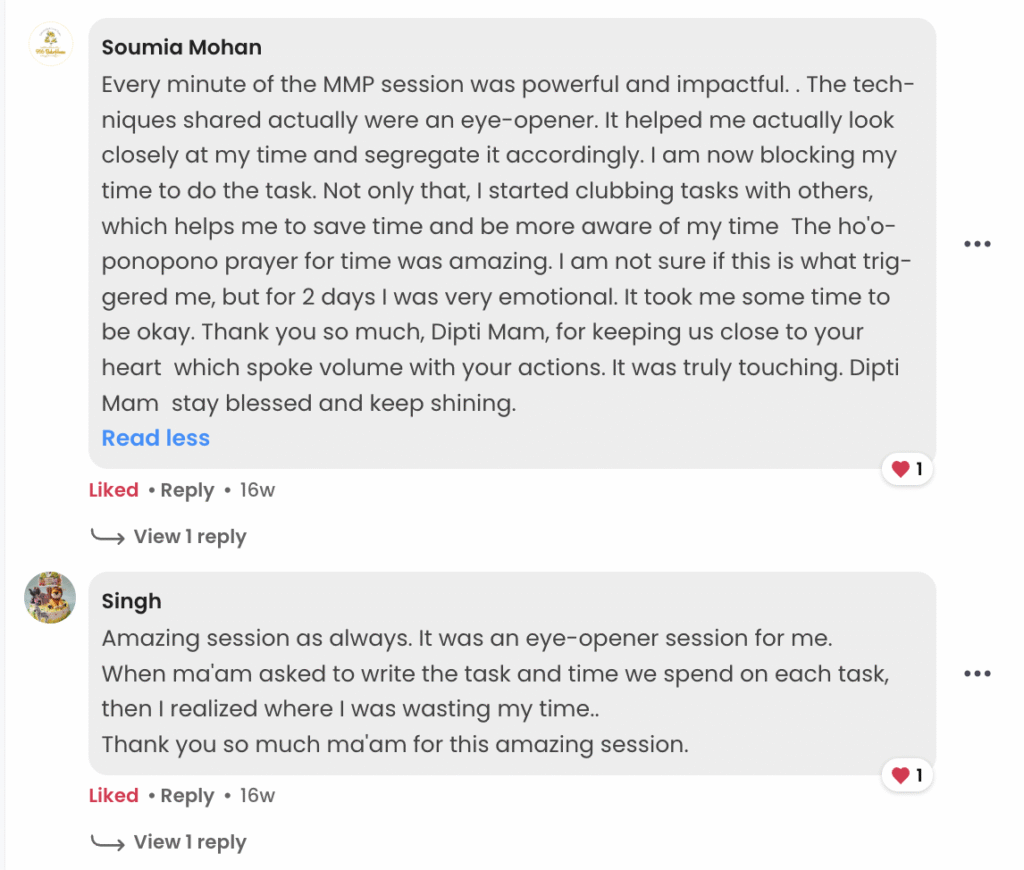
Task: Click 16w timestamp on Soumia's comment
Action: (257, 490)
